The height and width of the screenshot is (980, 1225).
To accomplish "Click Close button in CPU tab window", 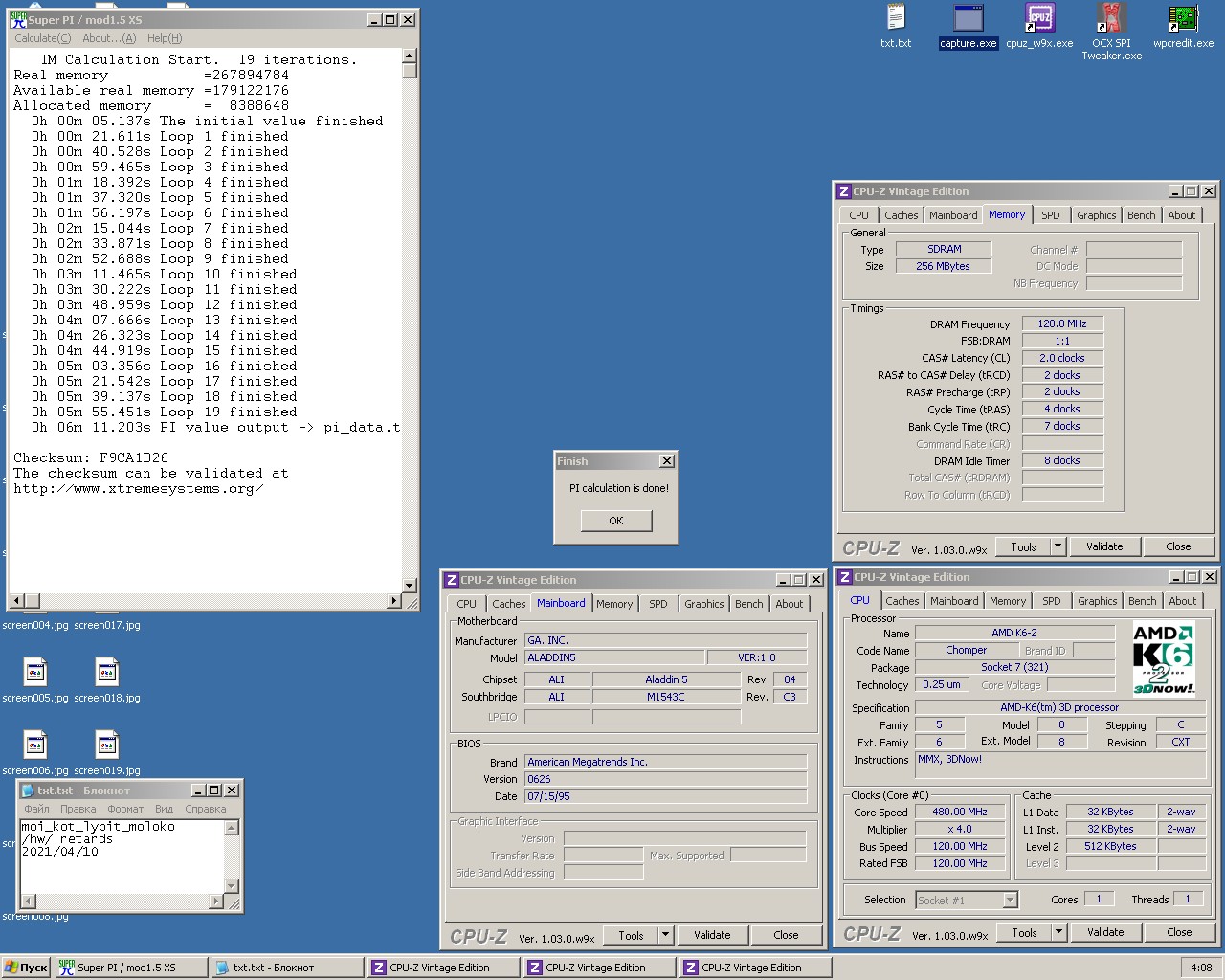I will click(1179, 932).
